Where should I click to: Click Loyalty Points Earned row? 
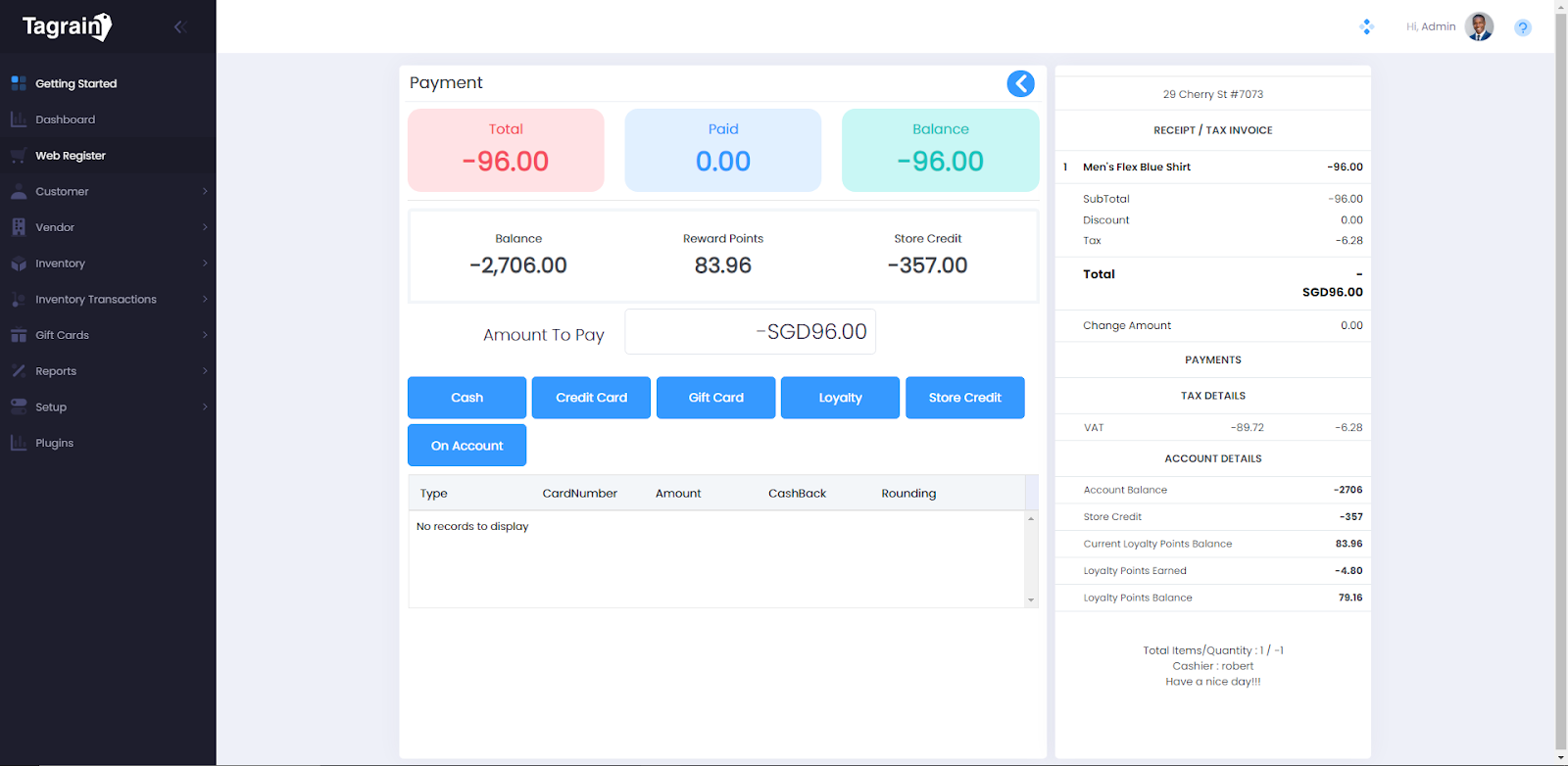coord(1213,570)
